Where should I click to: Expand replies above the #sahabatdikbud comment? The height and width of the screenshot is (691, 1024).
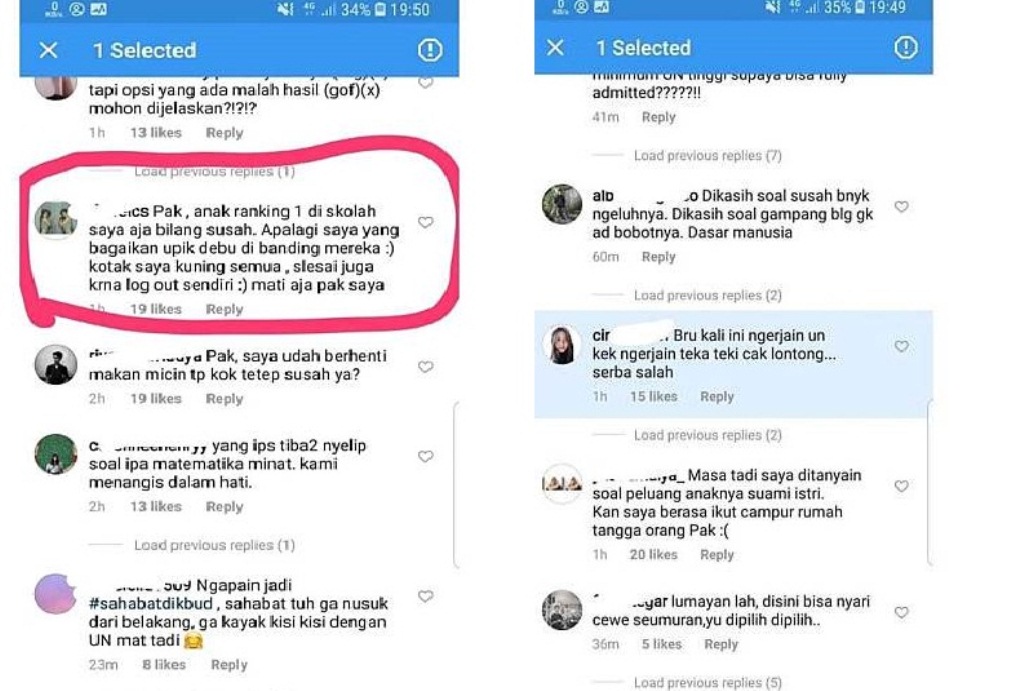tap(214, 545)
